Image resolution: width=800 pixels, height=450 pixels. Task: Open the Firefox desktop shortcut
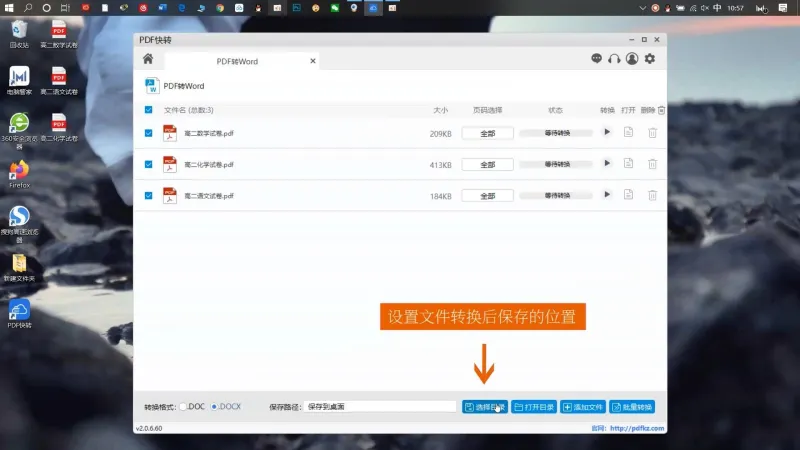click(x=19, y=174)
